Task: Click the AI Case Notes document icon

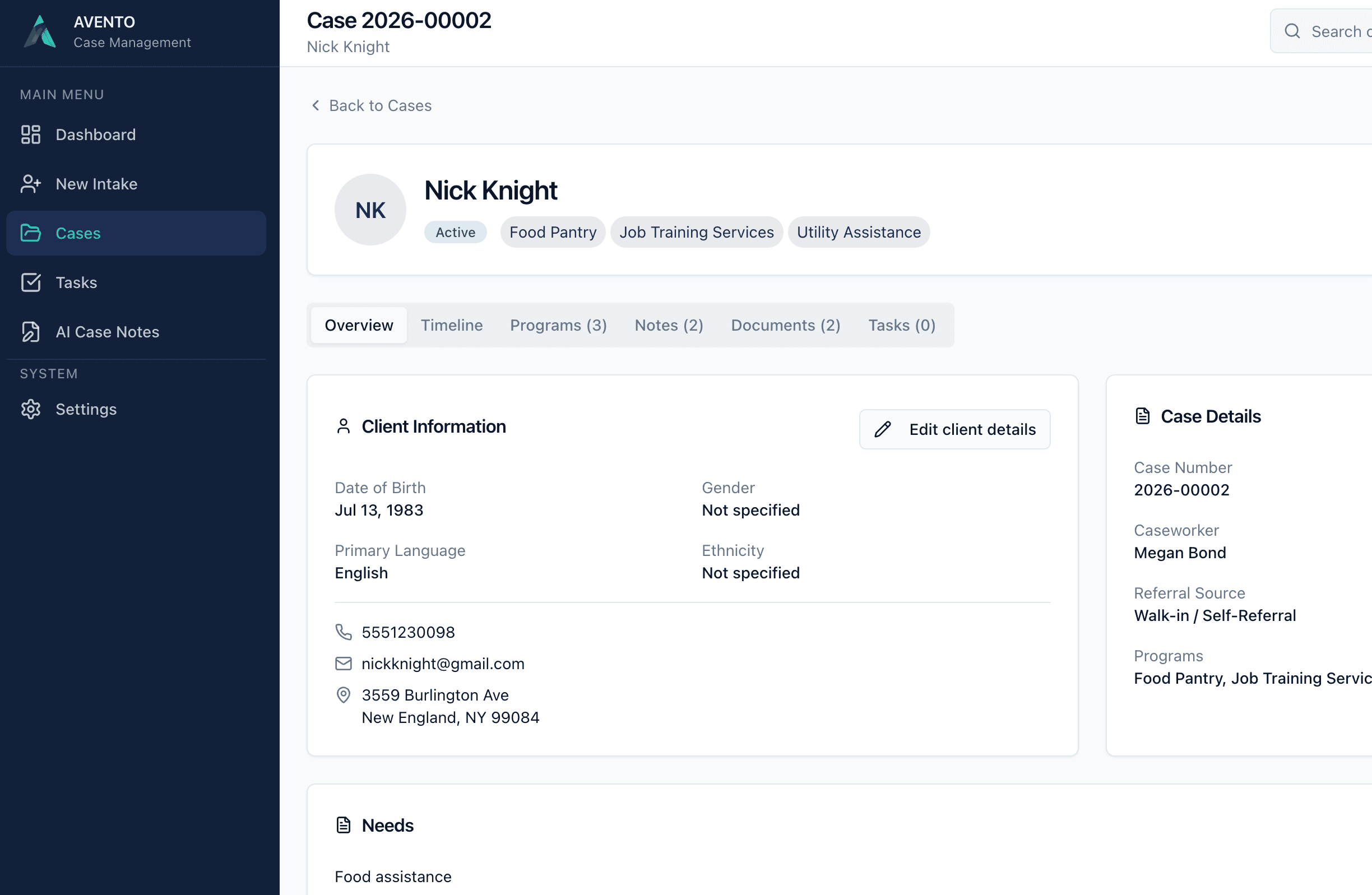Action: point(31,332)
